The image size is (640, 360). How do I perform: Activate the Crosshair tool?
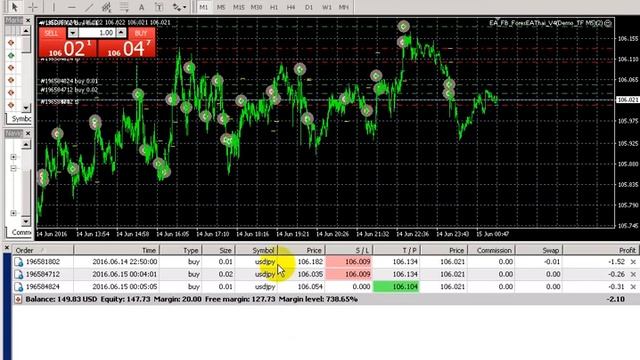(x=33, y=7)
